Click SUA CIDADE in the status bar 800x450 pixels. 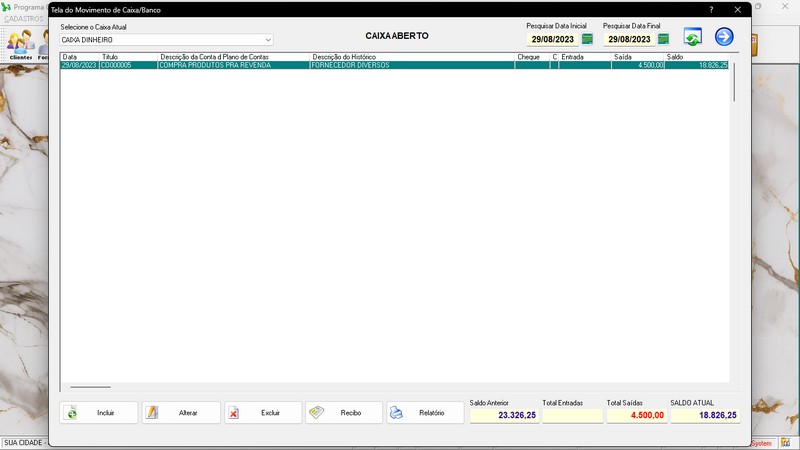pyautogui.click(x=23, y=443)
